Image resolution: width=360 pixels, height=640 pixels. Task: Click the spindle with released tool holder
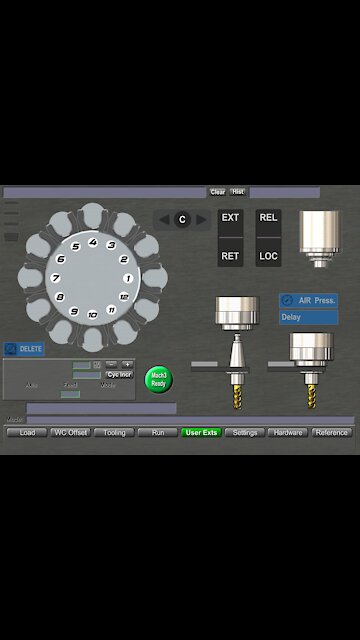[237, 352]
